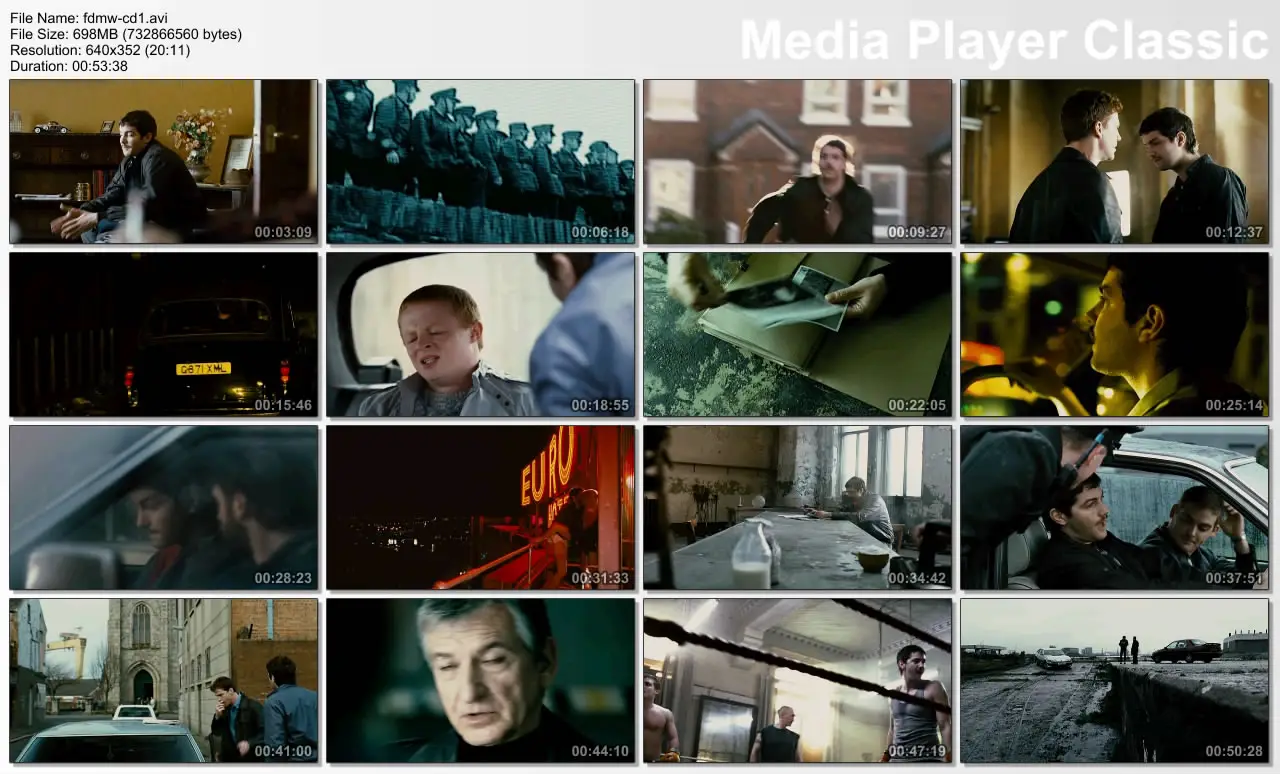Image resolution: width=1280 pixels, height=774 pixels.
Task: Click the boxing ring frame at 00:47:19
Action: coord(798,680)
